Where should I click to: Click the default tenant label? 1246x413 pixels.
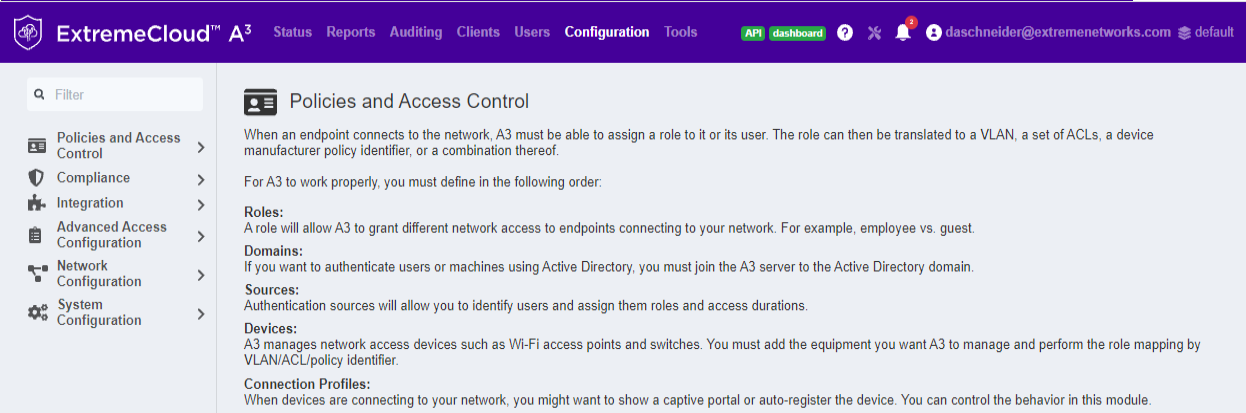point(1214,32)
